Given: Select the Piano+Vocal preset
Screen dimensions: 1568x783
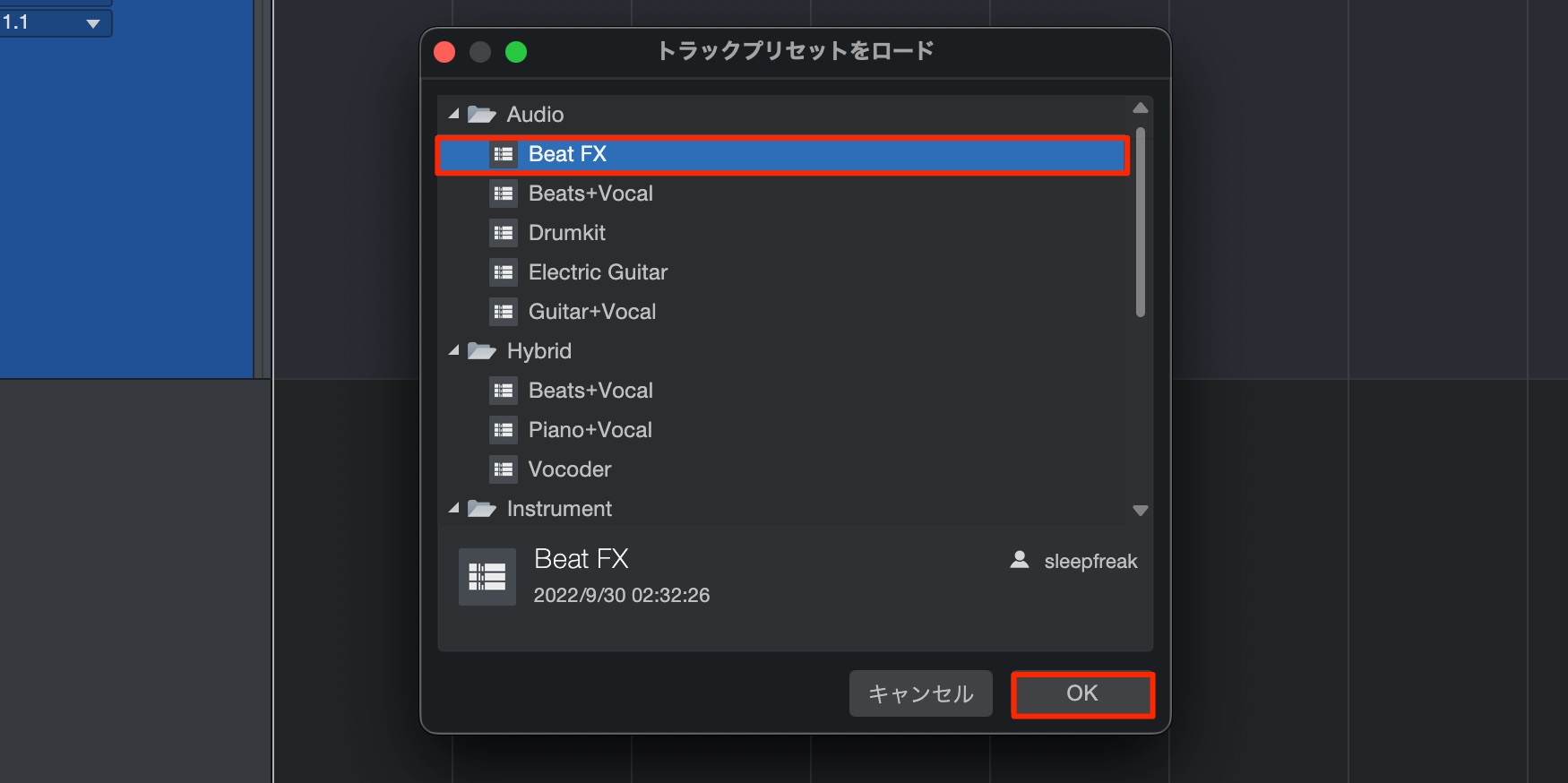Looking at the screenshot, I should [781, 430].
